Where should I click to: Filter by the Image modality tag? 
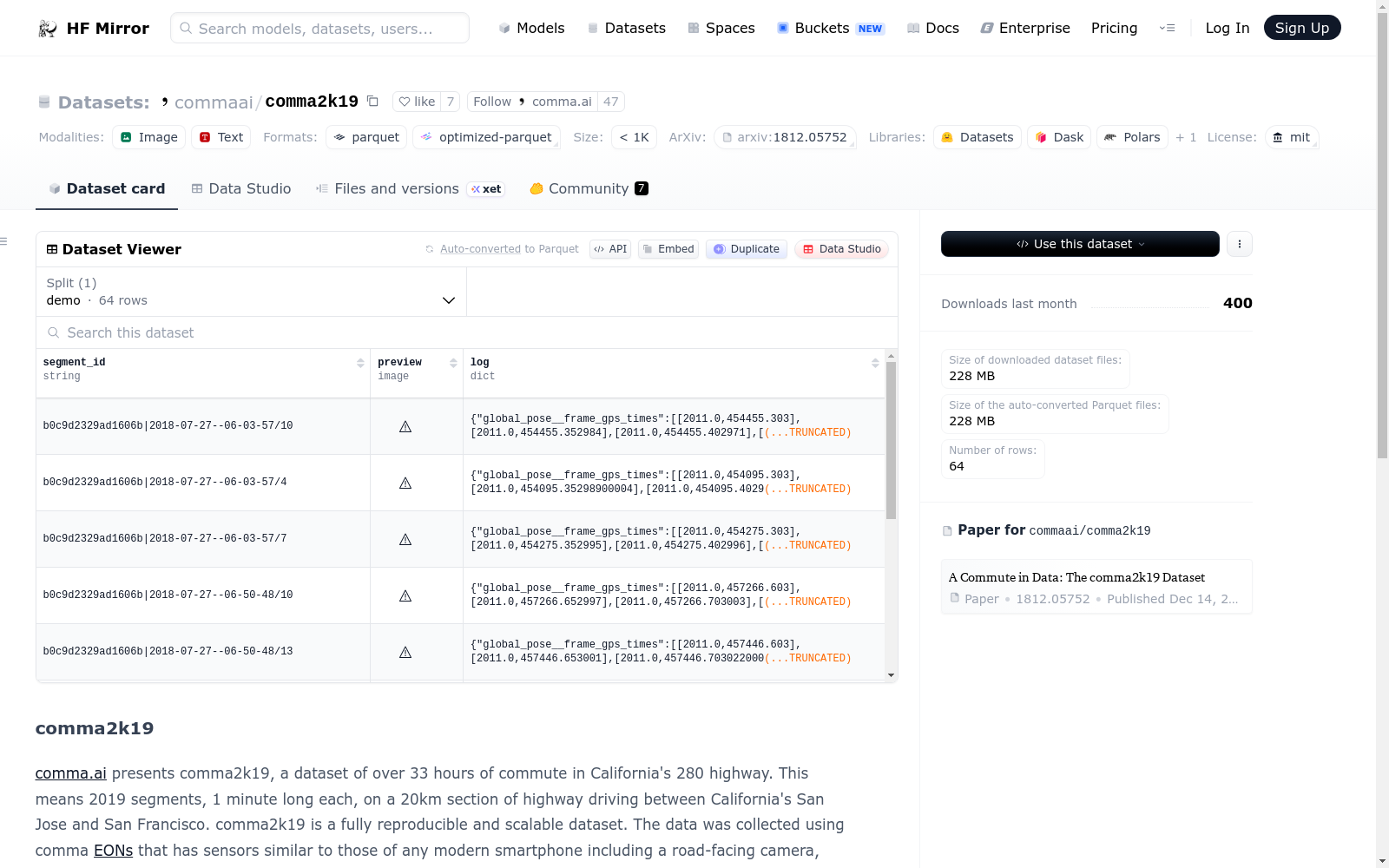[148, 137]
